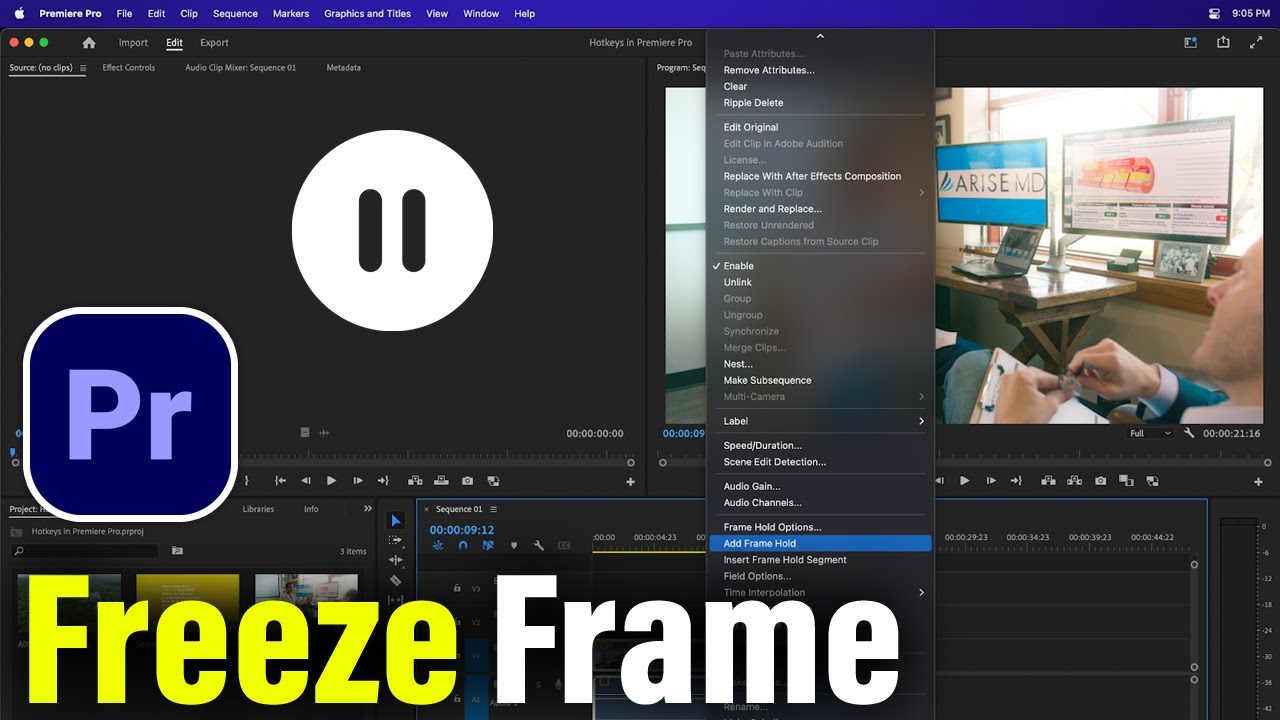Open Program monitor button editor plus
Viewport: 1280px width, 720px height.
point(1258,482)
